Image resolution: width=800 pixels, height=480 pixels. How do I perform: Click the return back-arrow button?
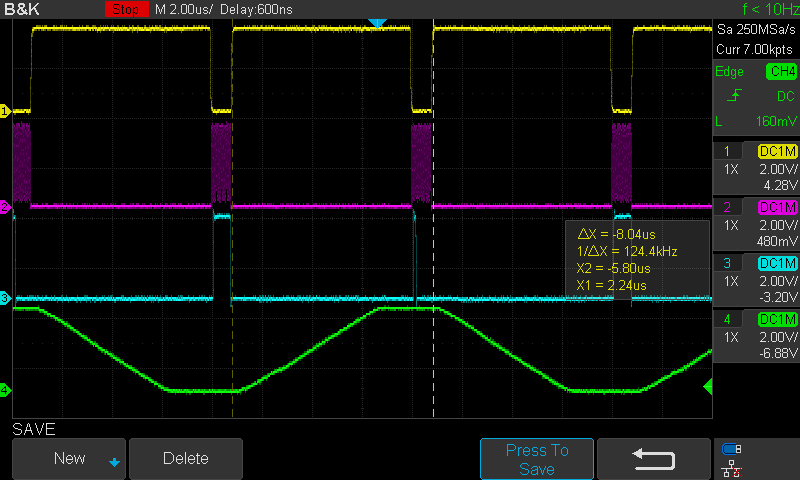point(654,459)
